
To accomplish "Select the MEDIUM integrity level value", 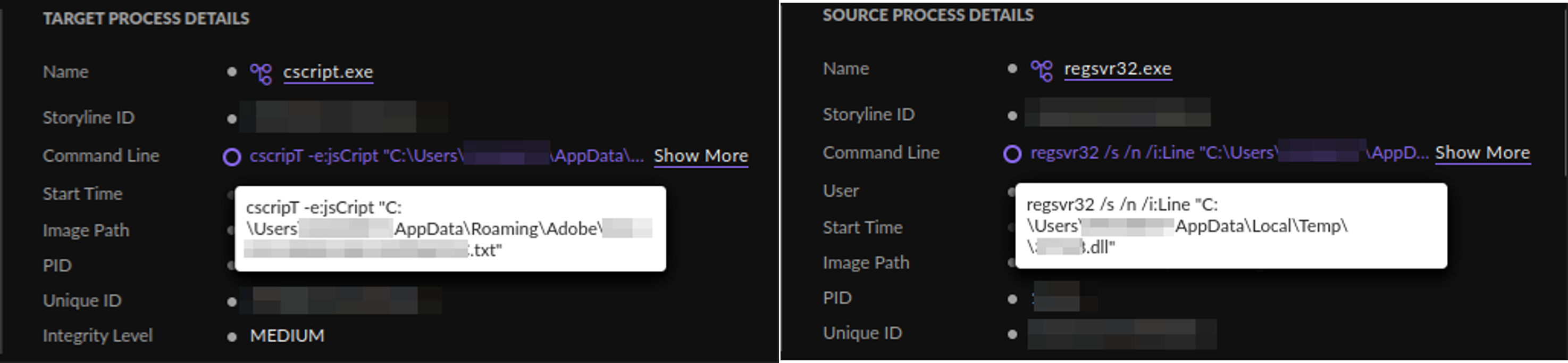I will [287, 336].
